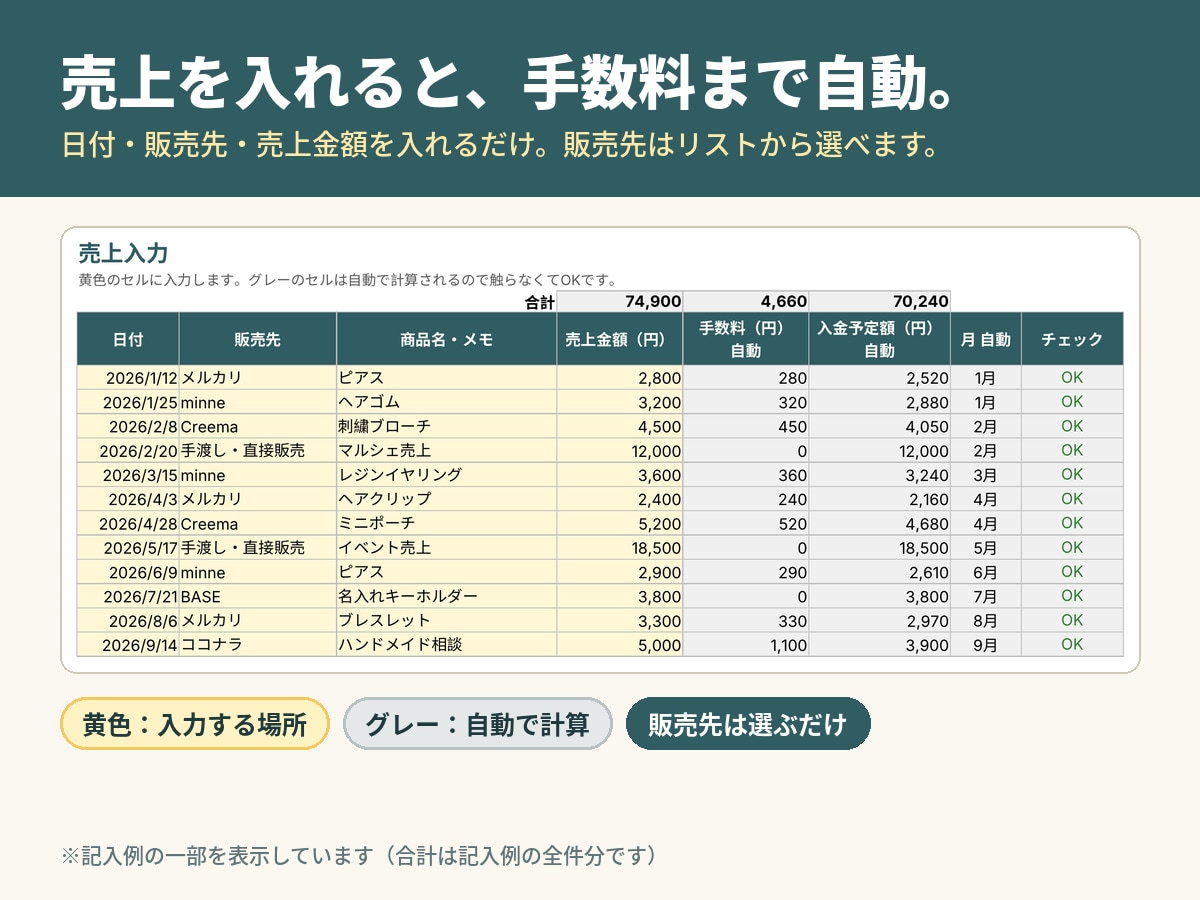
Task: Click OK check in row 2026/1/12
Action: point(1072,378)
